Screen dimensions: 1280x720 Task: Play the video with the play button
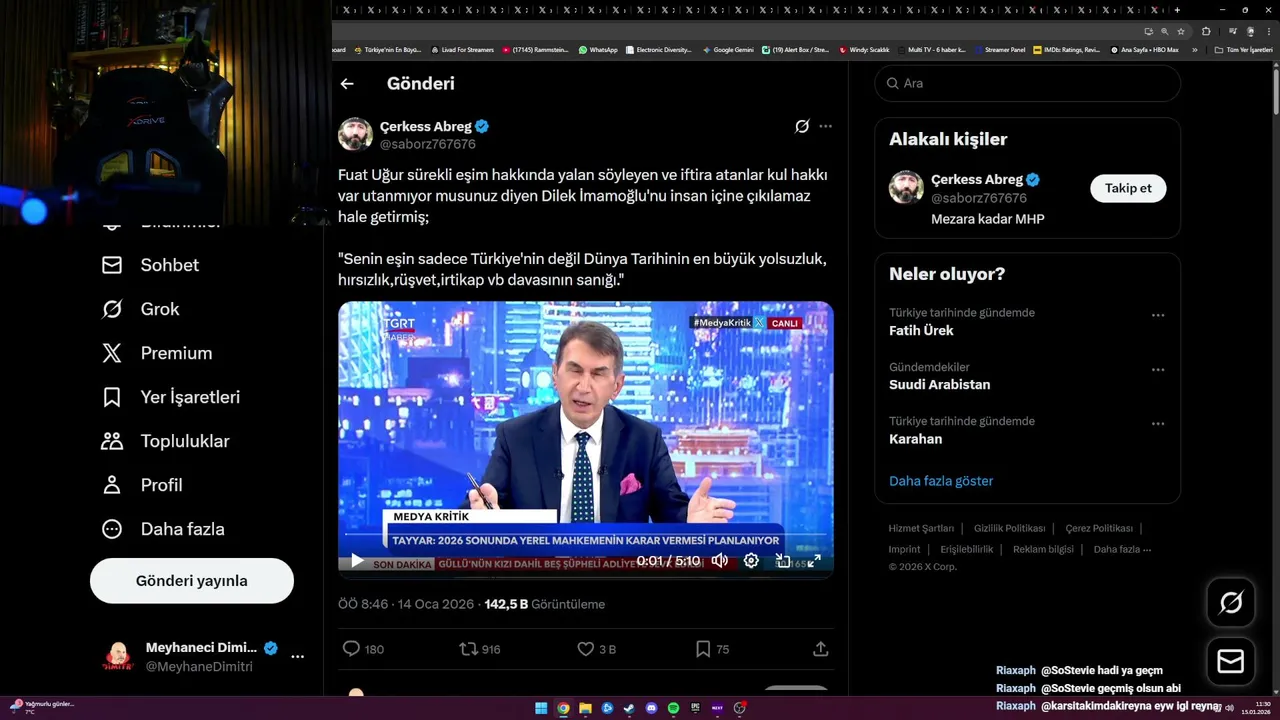(357, 561)
